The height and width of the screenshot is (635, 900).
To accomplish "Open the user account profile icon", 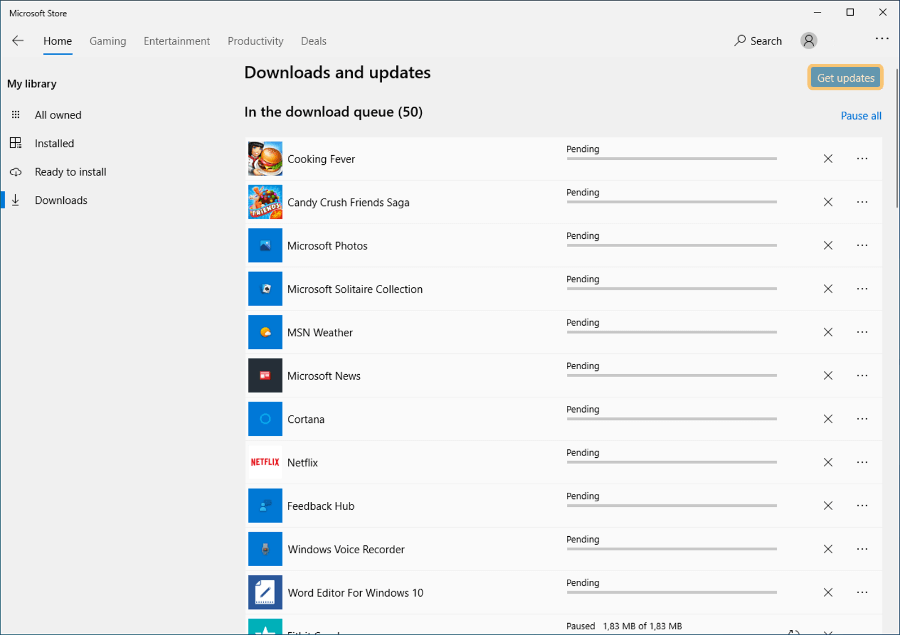I will tap(809, 41).
